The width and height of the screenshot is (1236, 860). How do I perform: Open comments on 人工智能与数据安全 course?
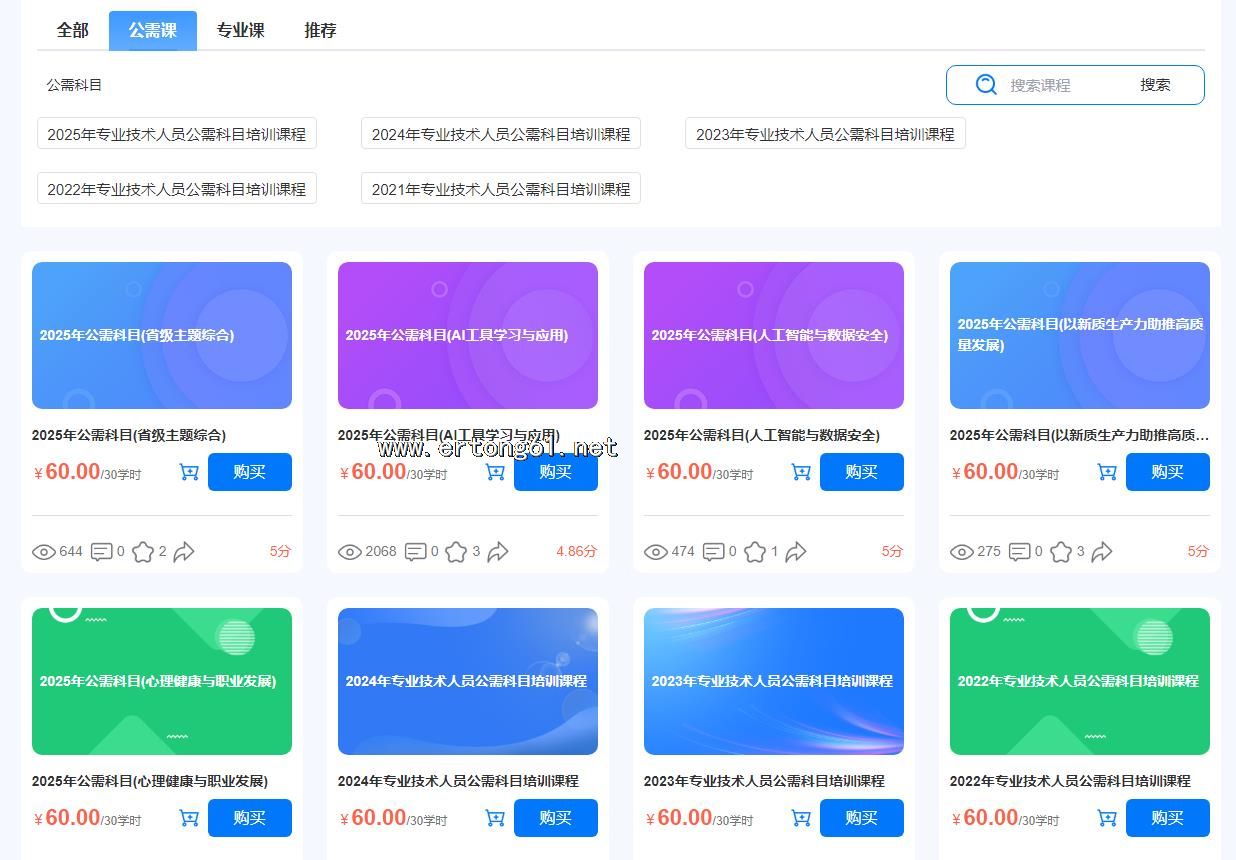click(x=713, y=552)
